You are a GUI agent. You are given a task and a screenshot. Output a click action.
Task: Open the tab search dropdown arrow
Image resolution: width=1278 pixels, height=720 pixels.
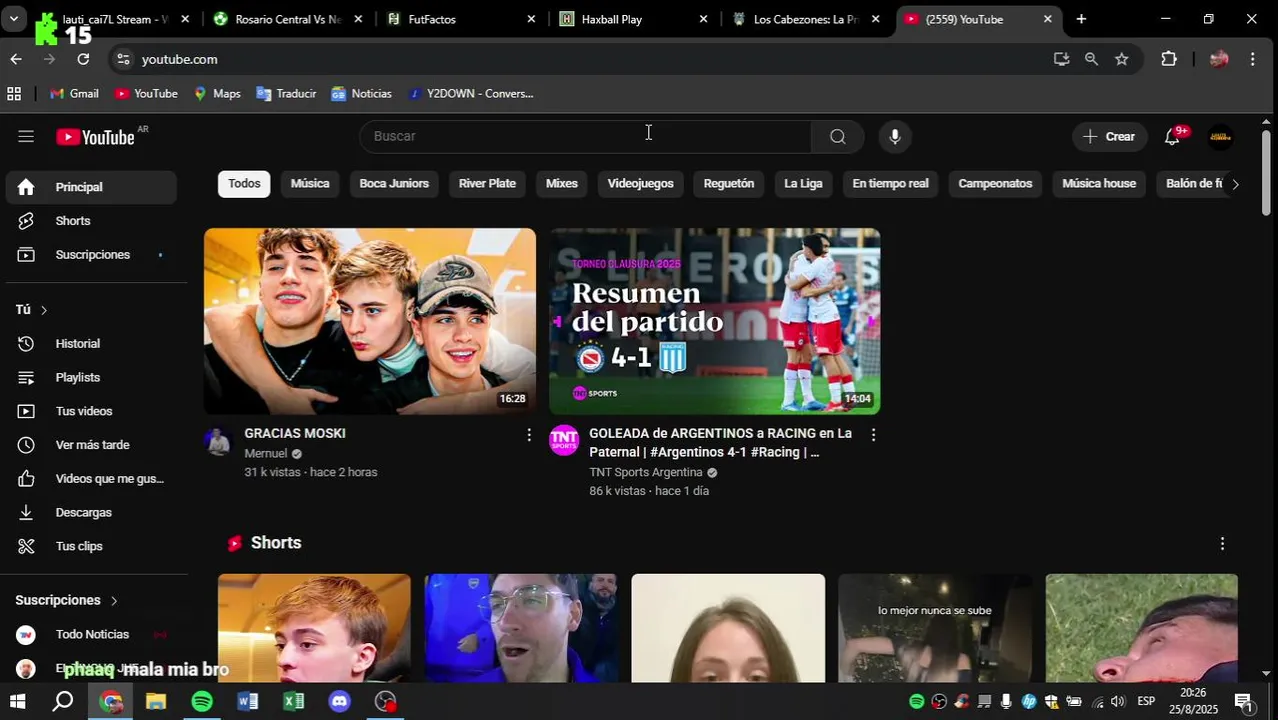coord(14,19)
